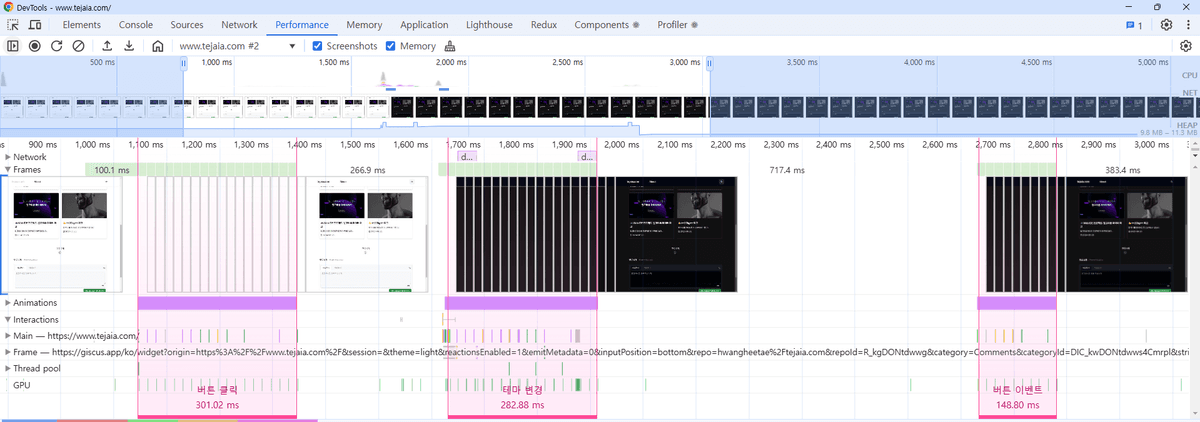1200x422 pixels.
Task: Open the Performance capture settings gear
Action: pyautogui.click(x=1186, y=46)
